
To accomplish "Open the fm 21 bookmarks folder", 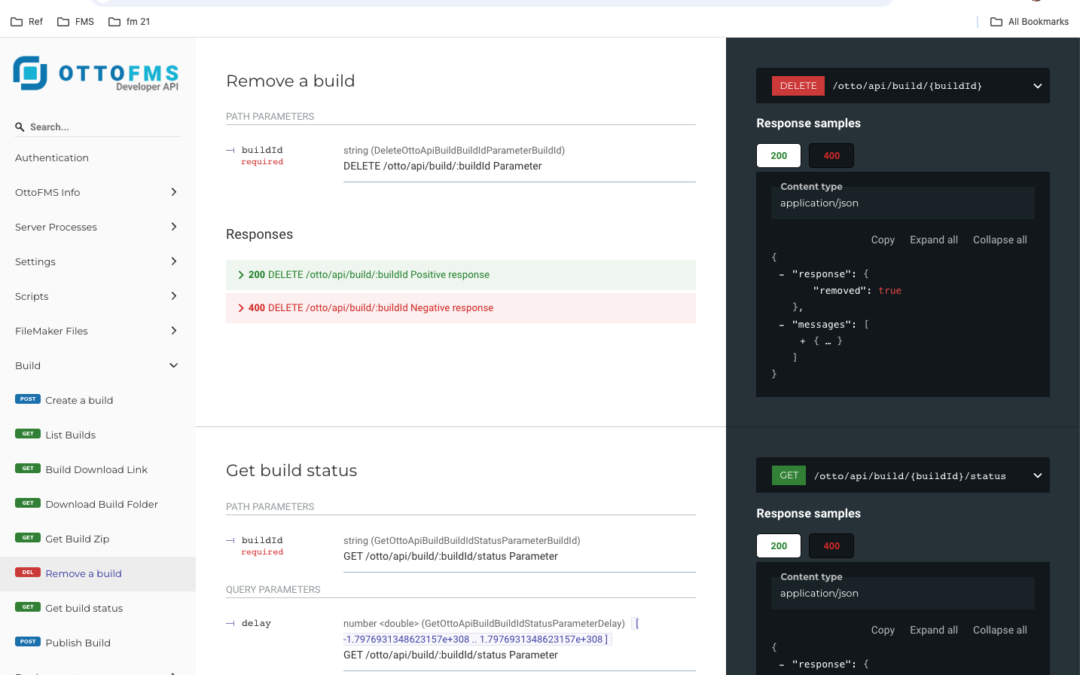I will click(129, 21).
